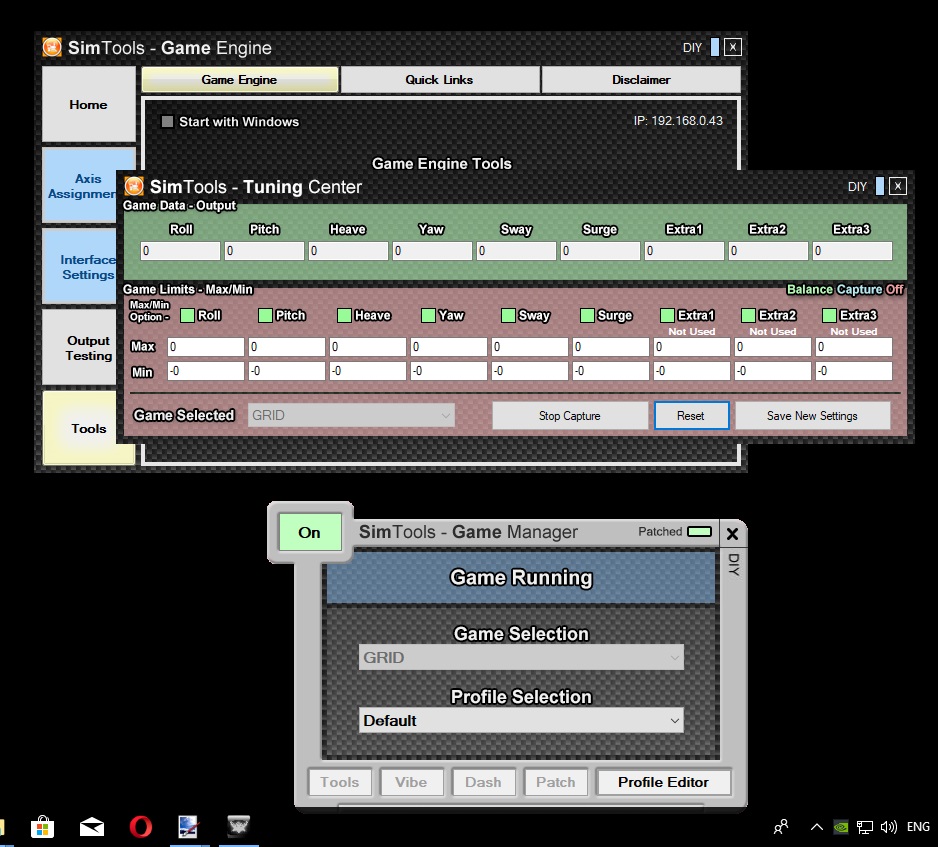Toggle the Extra1 Max/Min option checkbox
Screen dimensions: 938x847
(667, 315)
